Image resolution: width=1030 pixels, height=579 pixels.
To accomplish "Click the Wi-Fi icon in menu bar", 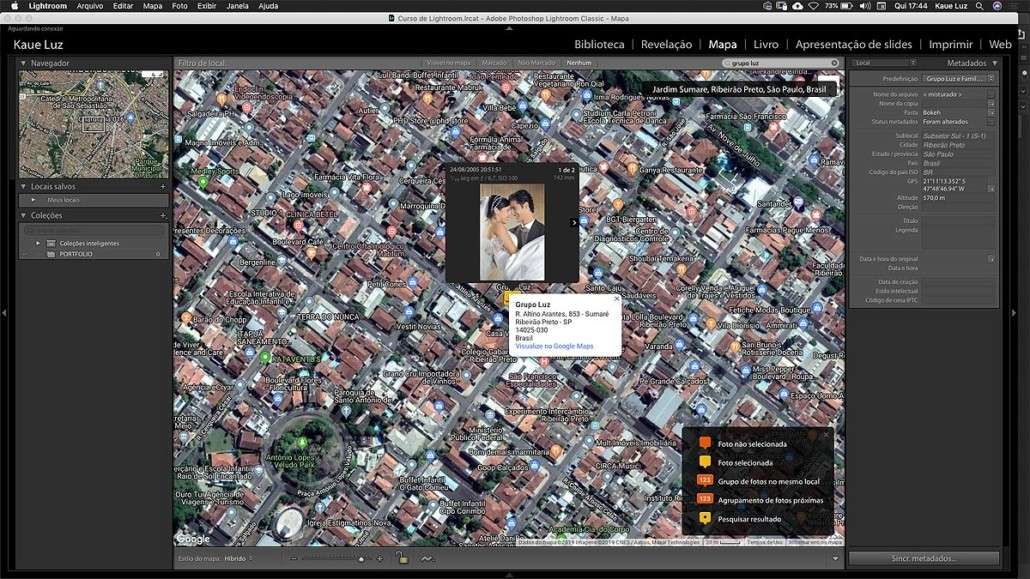I will (813, 6).
